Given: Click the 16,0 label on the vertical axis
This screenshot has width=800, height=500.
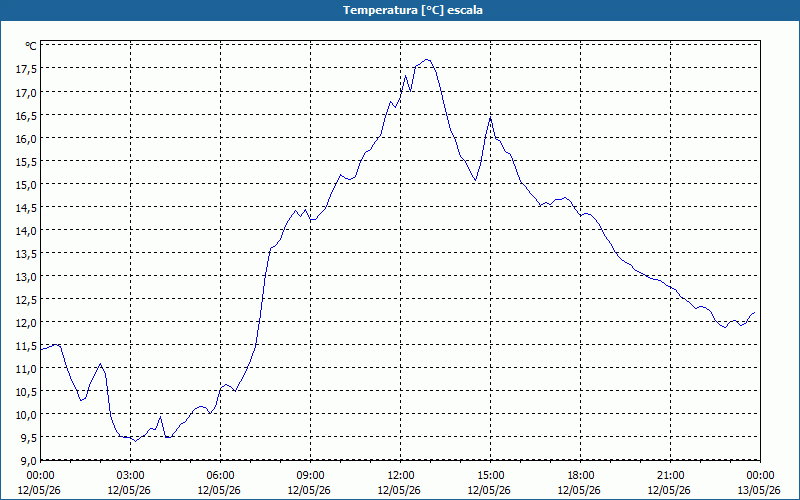Looking at the screenshot, I should tap(26, 138).
